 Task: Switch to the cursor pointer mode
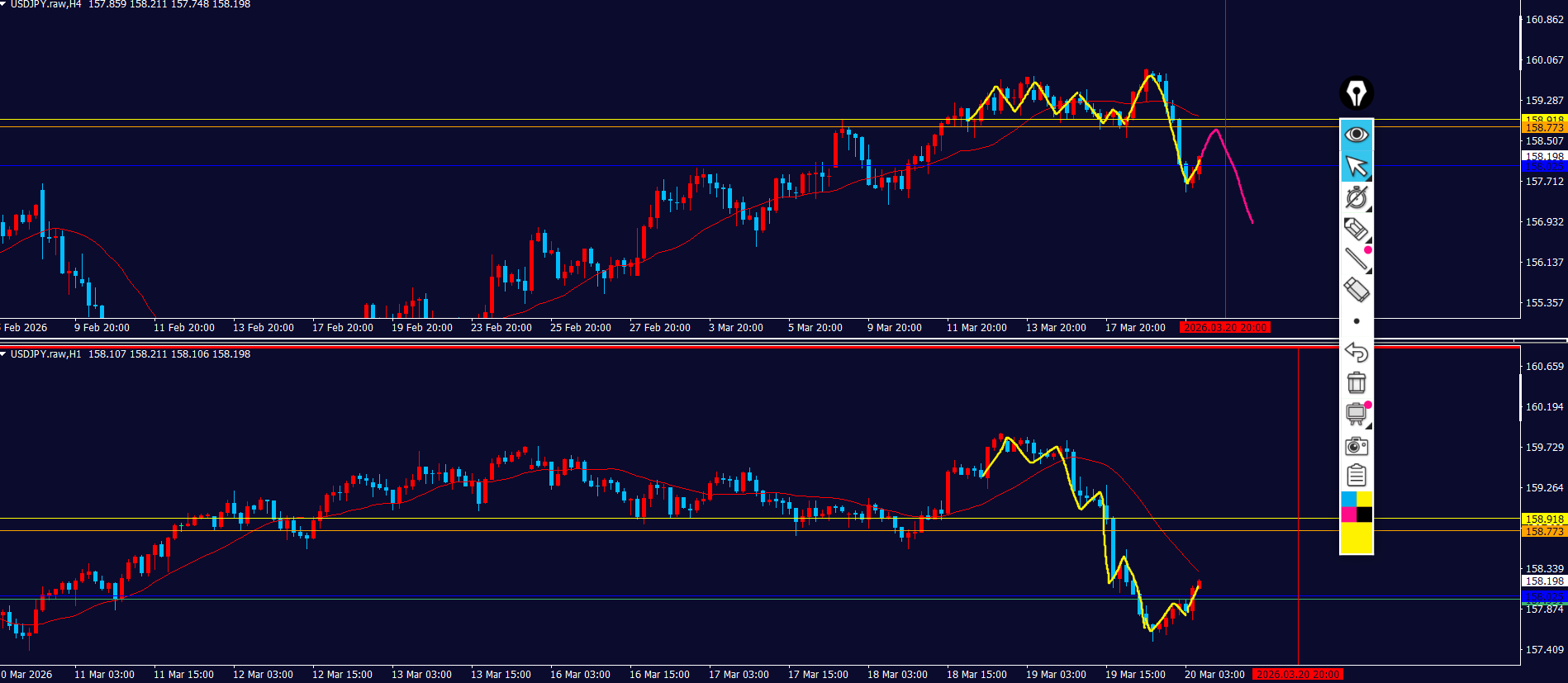(1356, 166)
